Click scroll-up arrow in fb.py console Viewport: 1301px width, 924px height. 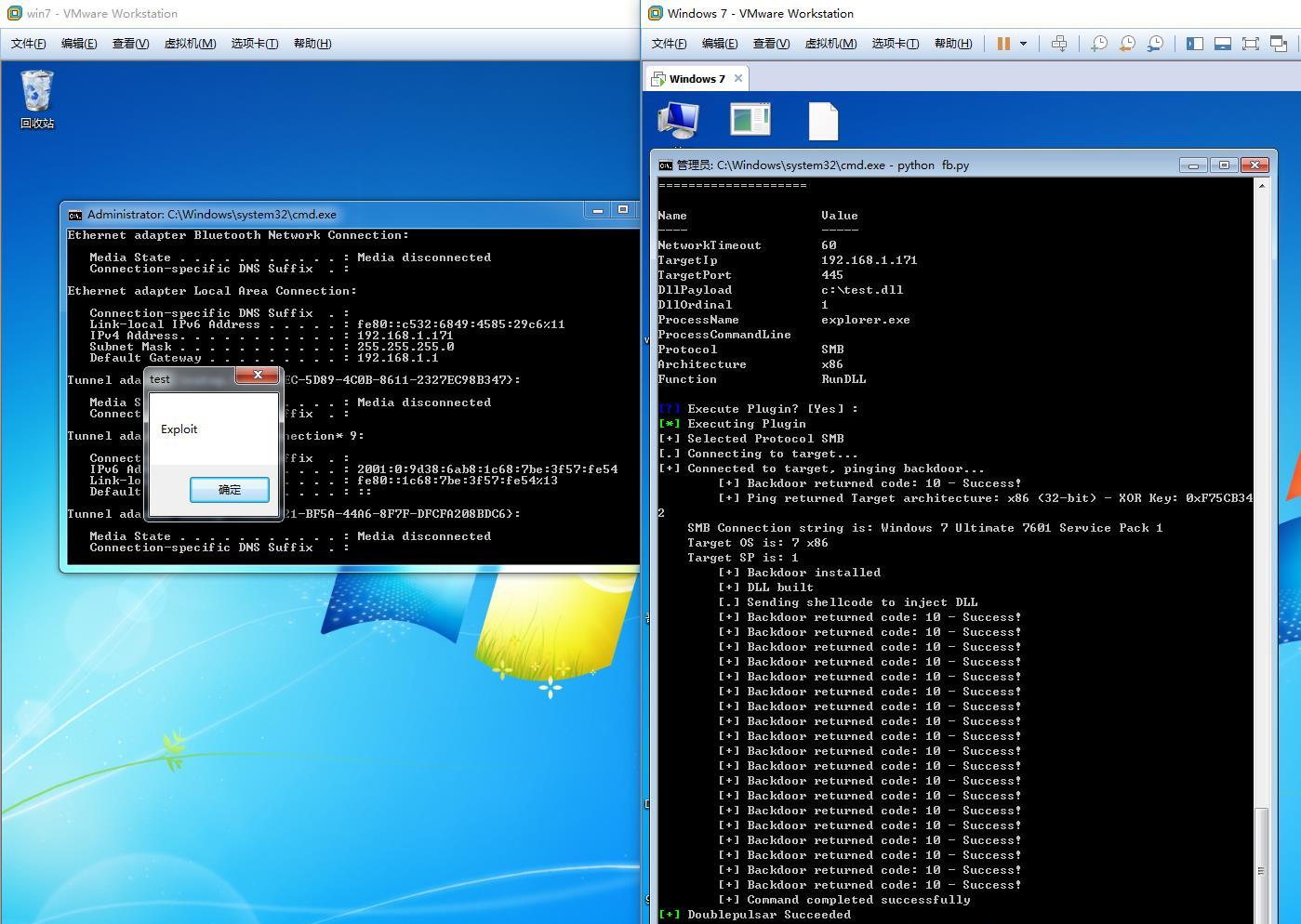1262,186
